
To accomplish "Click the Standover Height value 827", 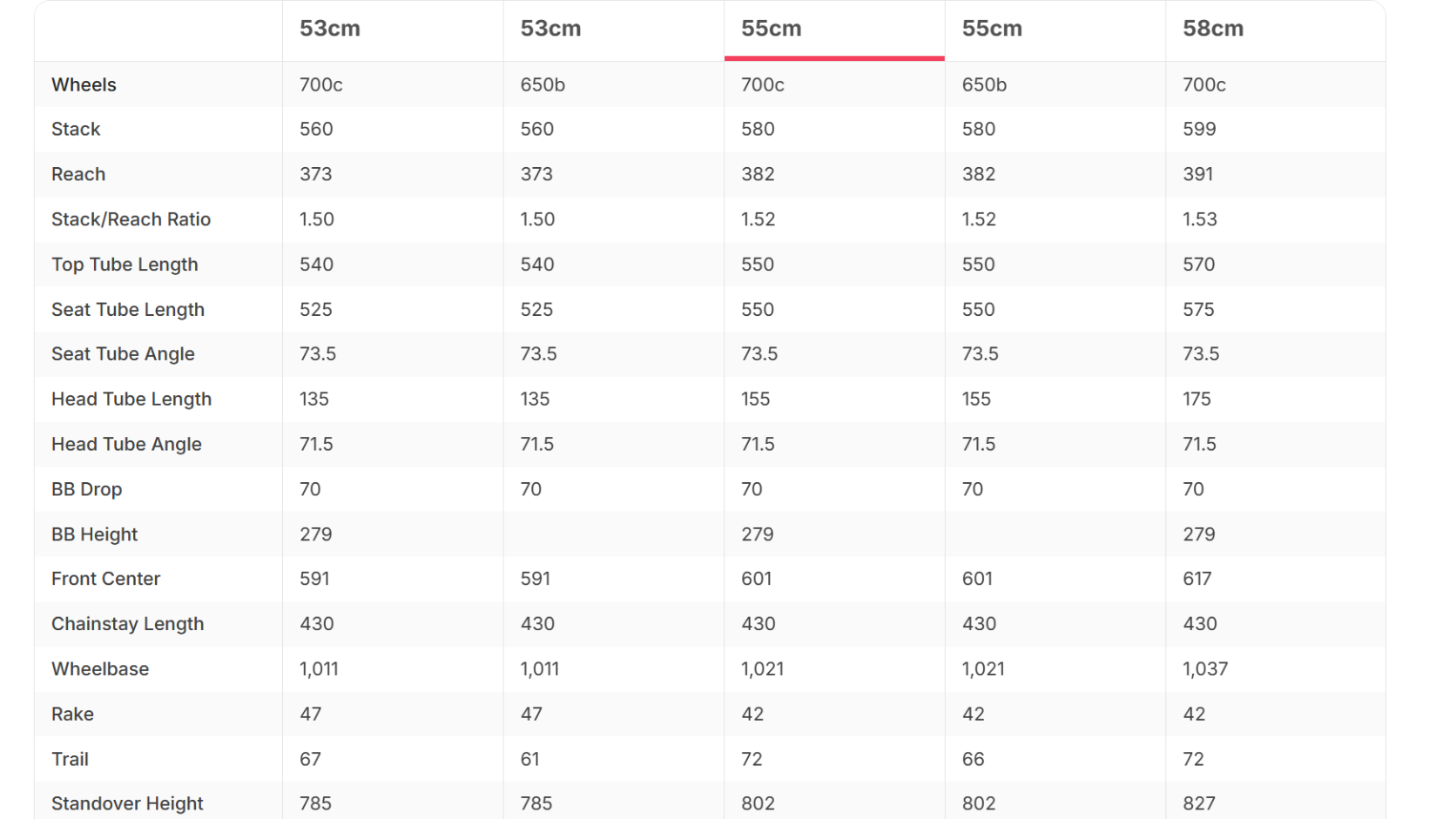I will (1199, 803).
